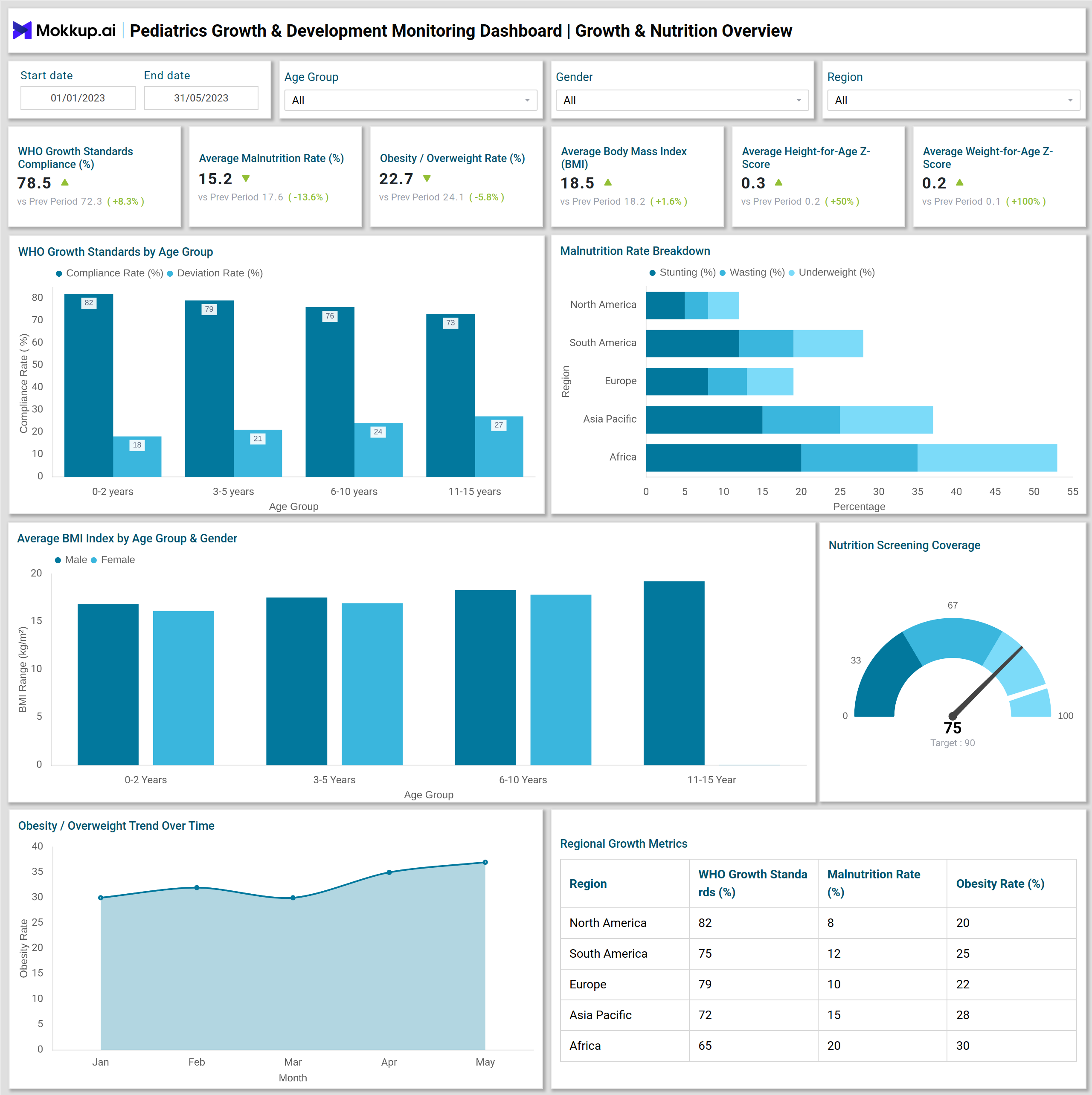This screenshot has height=1095, width=1092.
Task: Click the 6-10 Years male BMI bar
Action: click(485, 677)
